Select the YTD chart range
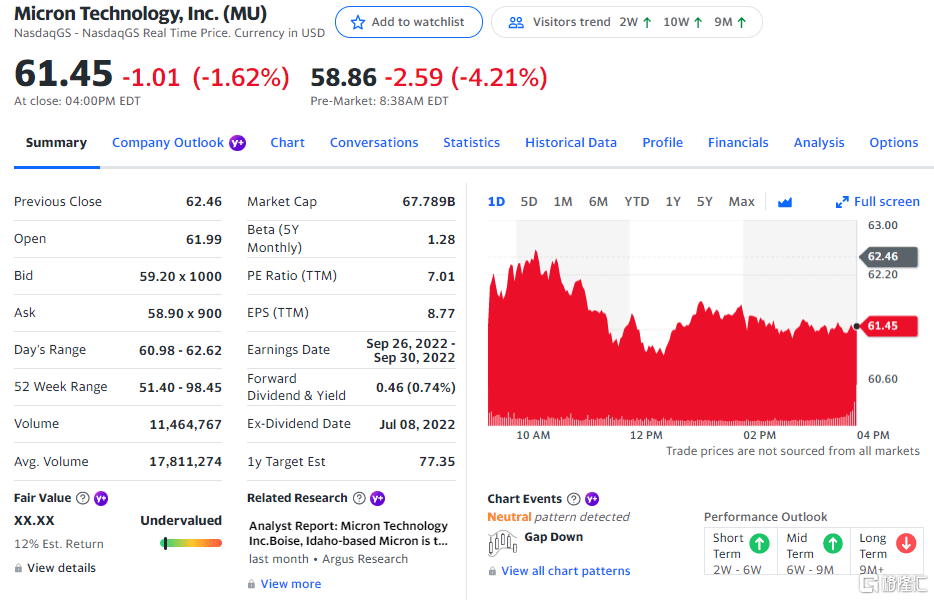 (x=636, y=201)
